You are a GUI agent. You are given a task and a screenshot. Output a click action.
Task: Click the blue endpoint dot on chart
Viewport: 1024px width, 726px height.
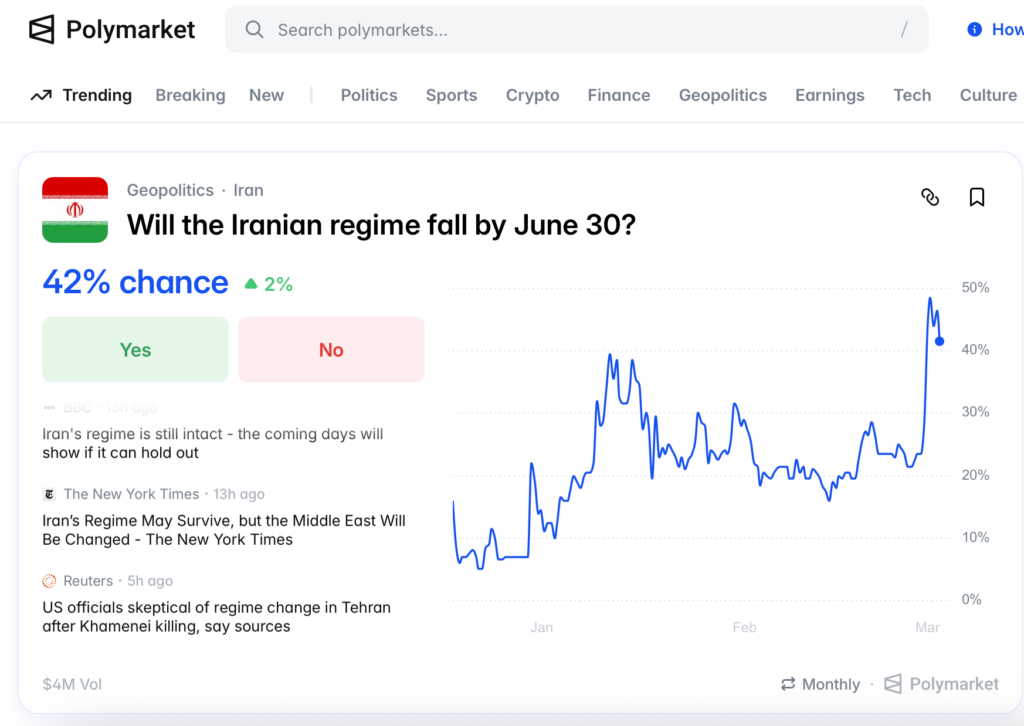939,341
